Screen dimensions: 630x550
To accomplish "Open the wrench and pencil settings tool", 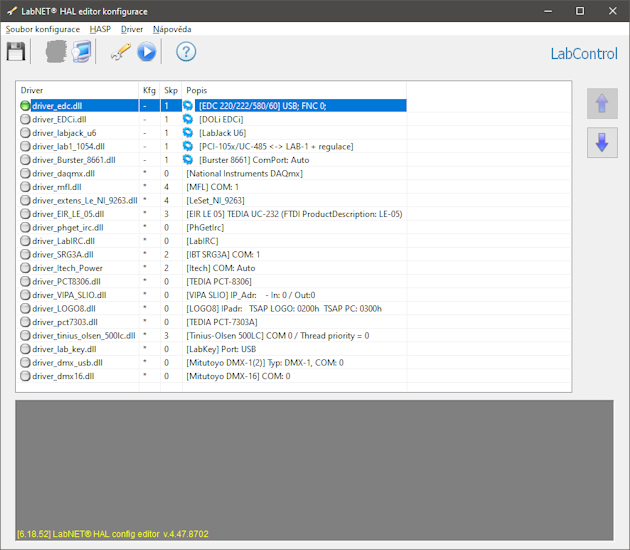I will pos(121,52).
